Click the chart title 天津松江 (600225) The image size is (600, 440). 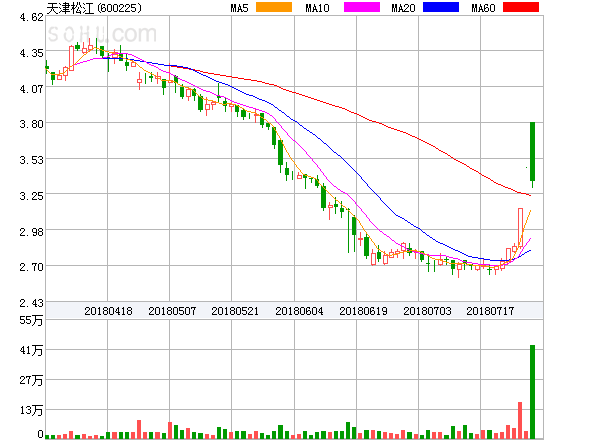click(94, 8)
